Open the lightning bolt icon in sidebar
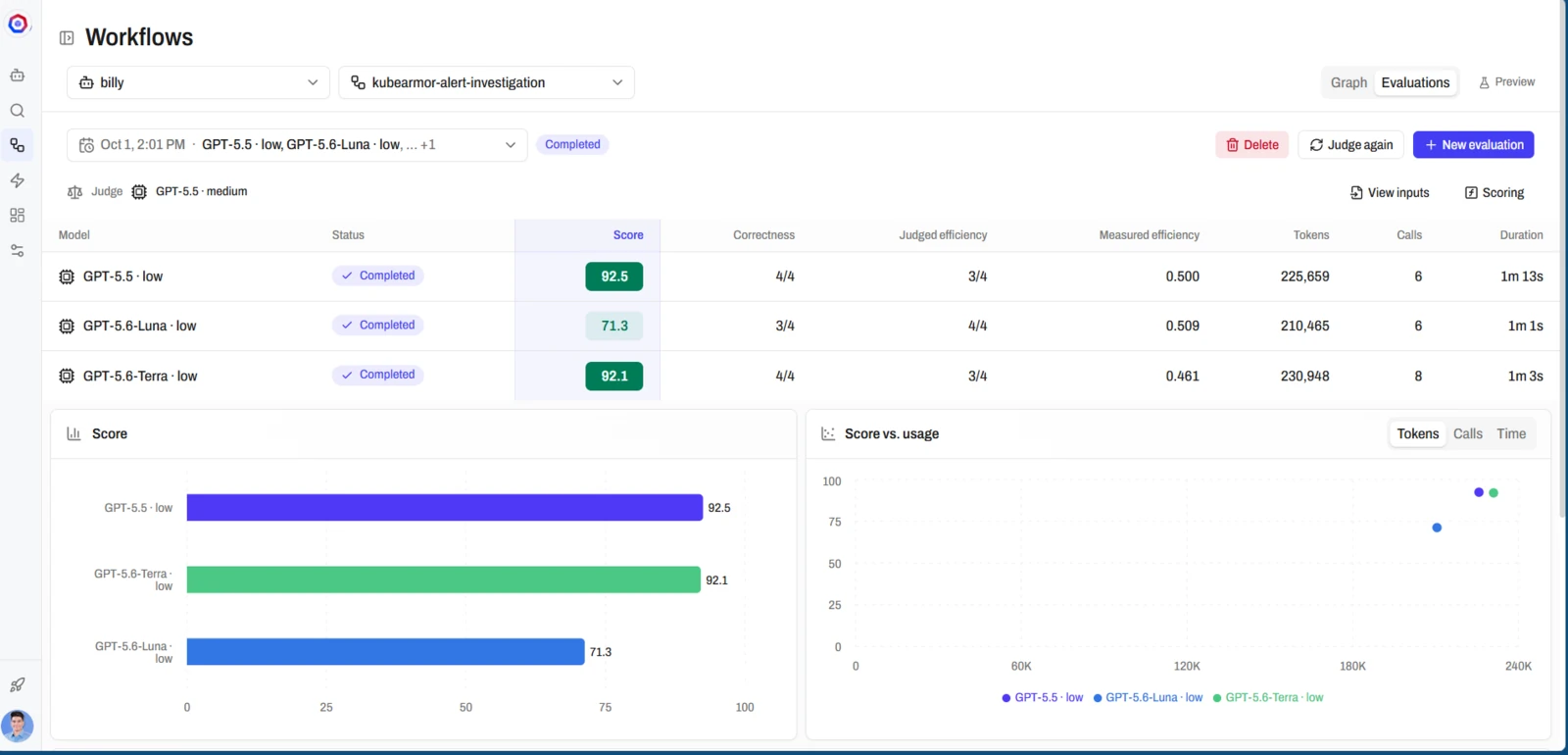The width and height of the screenshot is (1568, 755). (18, 180)
